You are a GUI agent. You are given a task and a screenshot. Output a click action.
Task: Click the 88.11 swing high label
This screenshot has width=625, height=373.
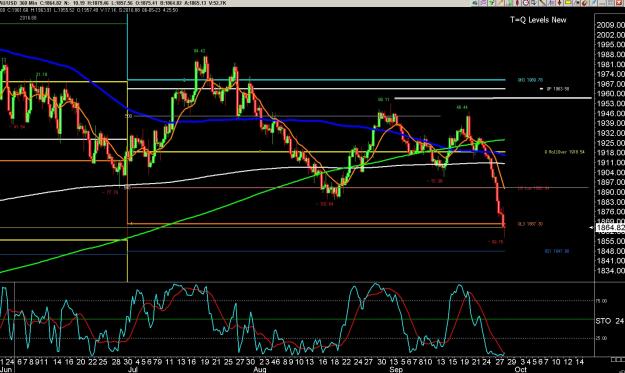point(383,100)
